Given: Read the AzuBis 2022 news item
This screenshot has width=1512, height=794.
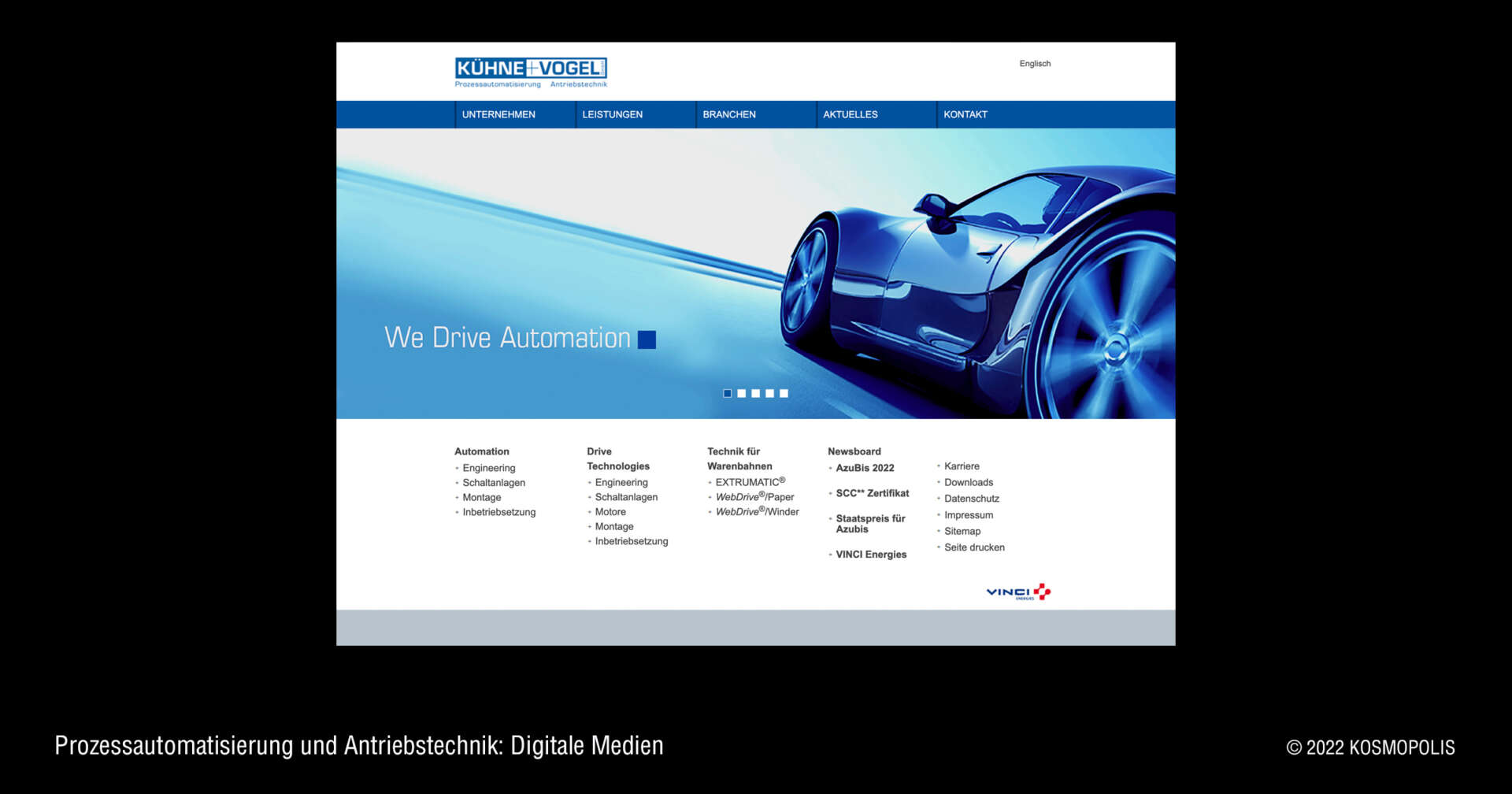Looking at the screenshot, I should pyautogui.click(x=865, y=468).
